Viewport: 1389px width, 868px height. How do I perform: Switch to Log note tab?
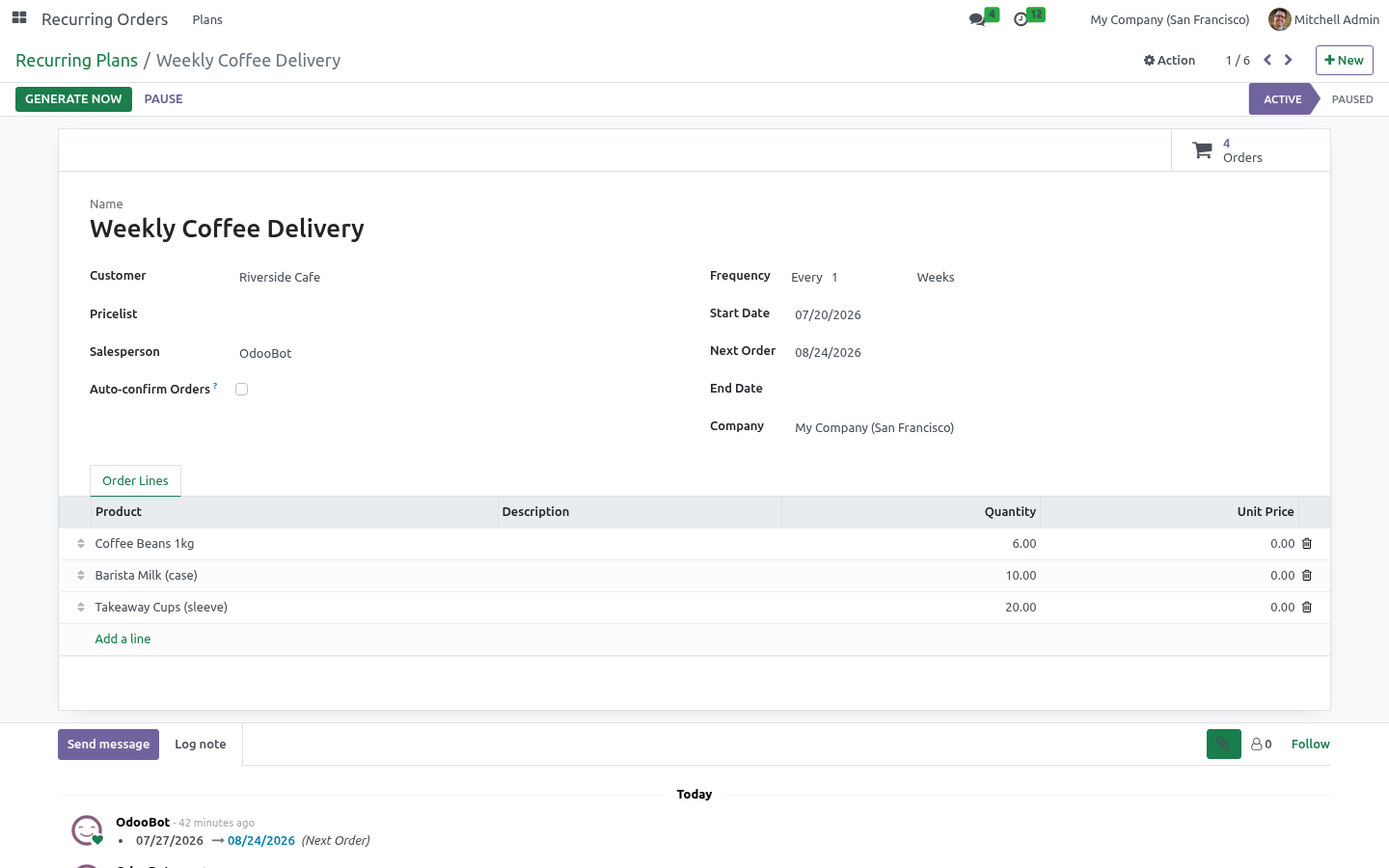tap(201, 744)
